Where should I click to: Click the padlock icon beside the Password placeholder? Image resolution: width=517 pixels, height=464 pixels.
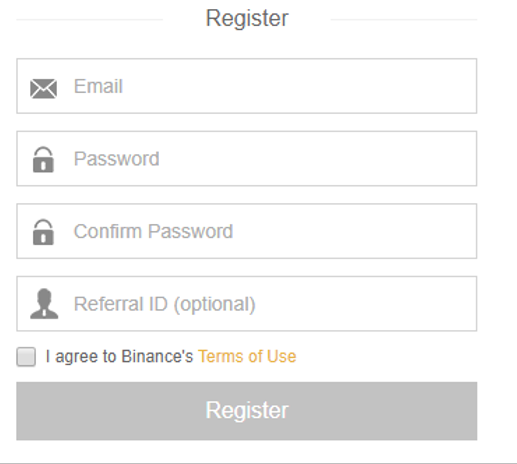43,159
